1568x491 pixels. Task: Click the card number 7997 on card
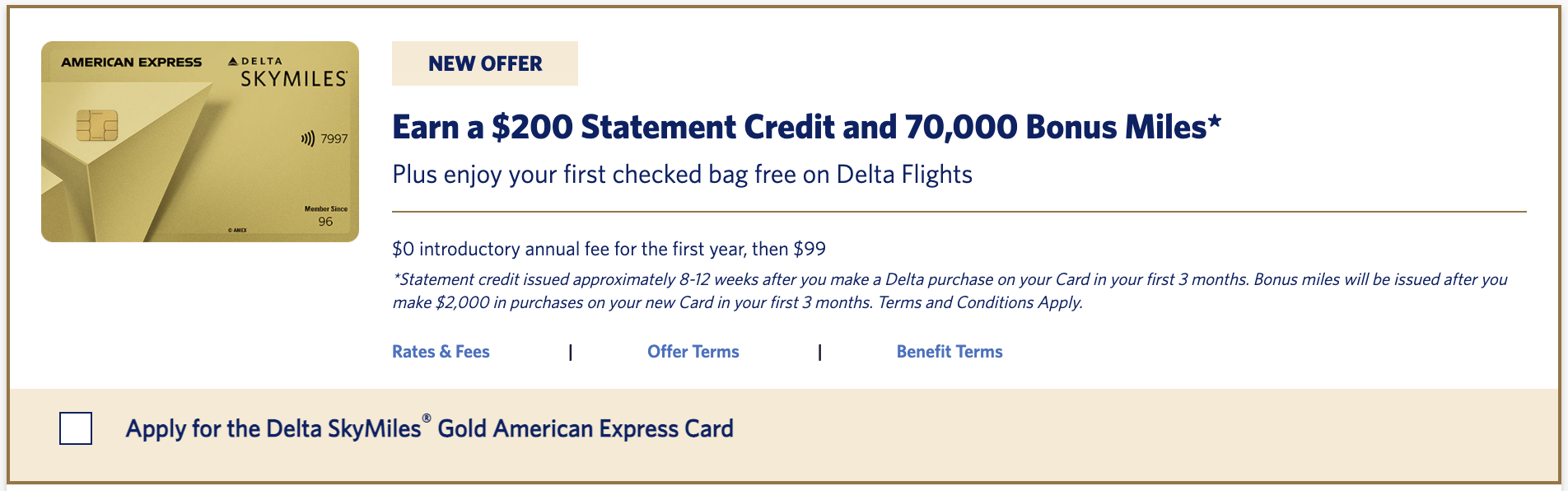tap(334, 138)
